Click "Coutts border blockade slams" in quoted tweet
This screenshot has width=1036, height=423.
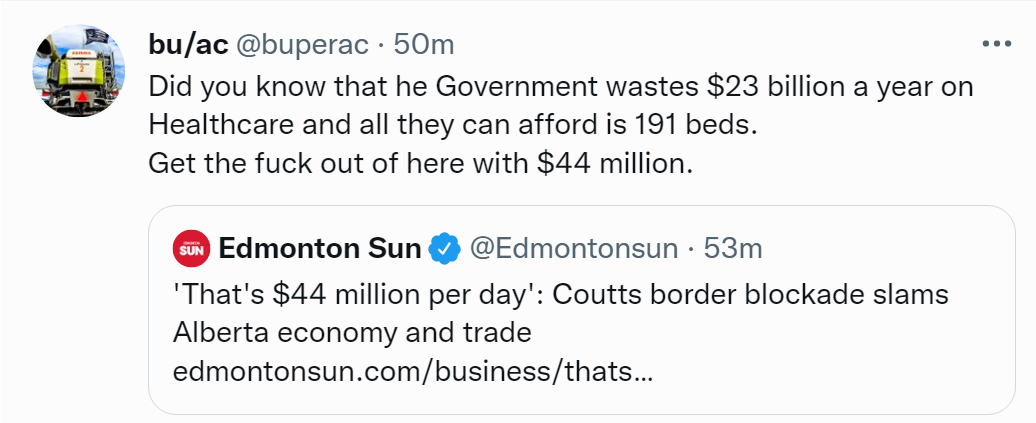tap(751, 294)
